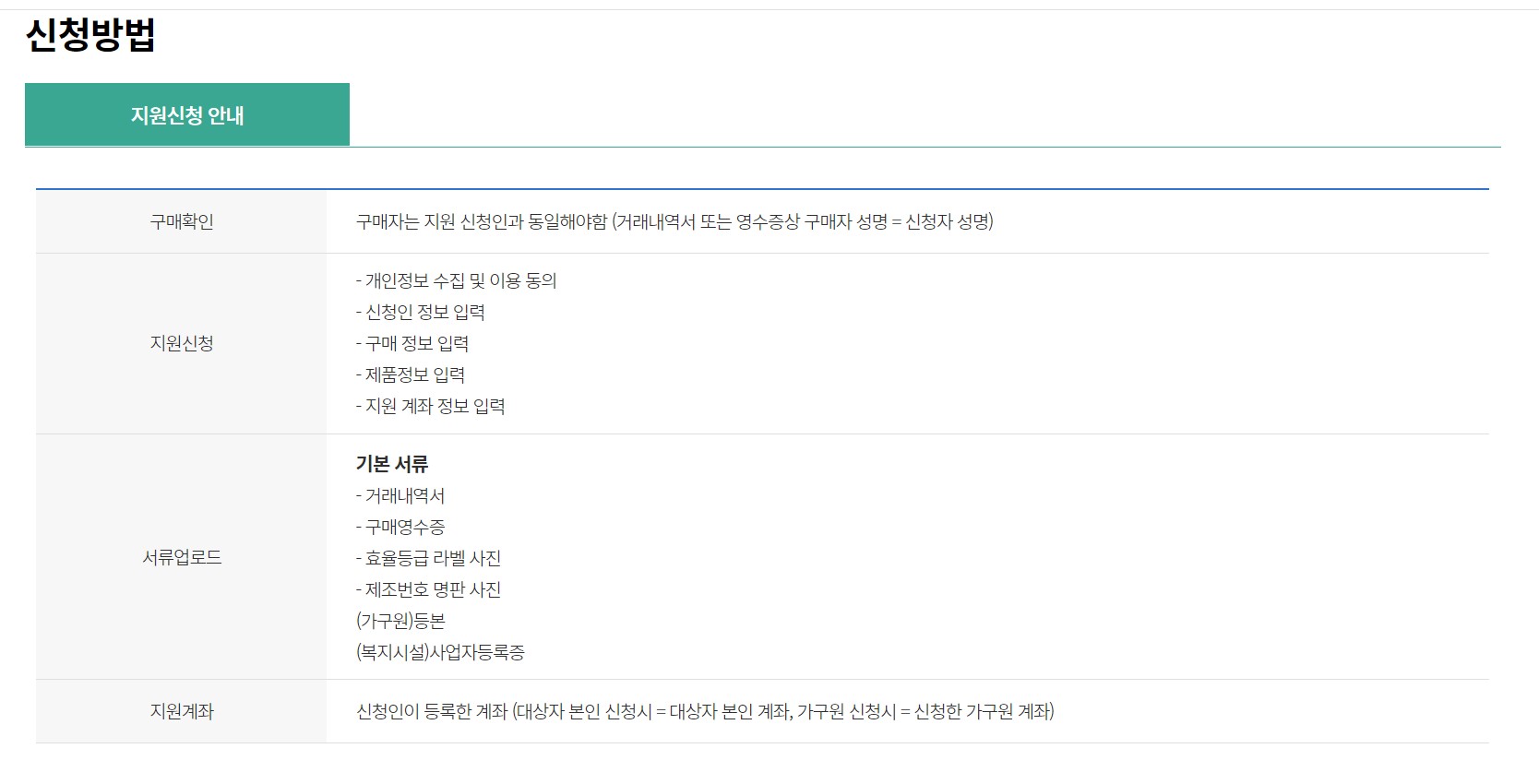Click the 제조번호 명판 사진 item
1539x784 pixels.
tap(428, 589)
